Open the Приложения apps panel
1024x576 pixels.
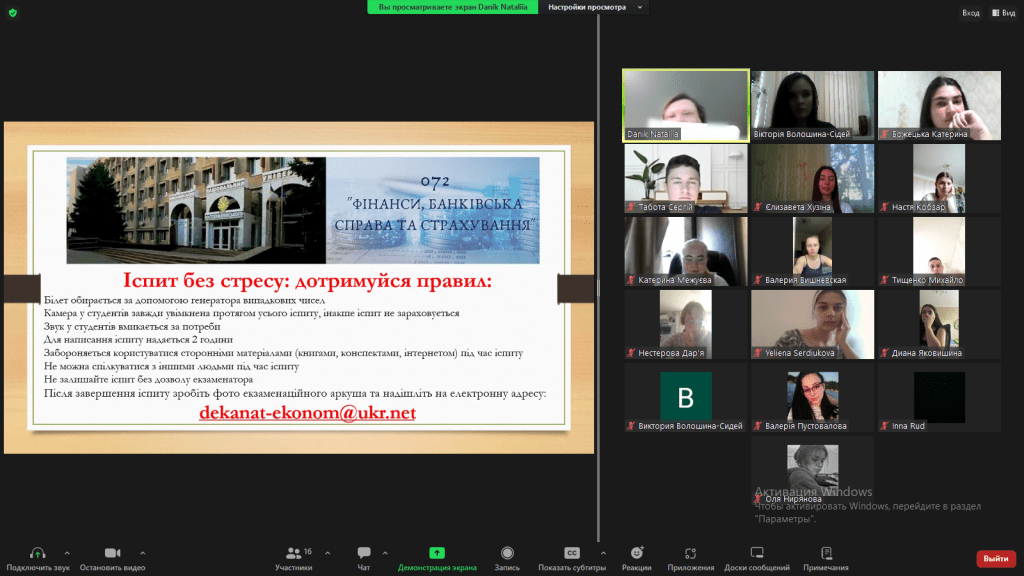(691, 557)
